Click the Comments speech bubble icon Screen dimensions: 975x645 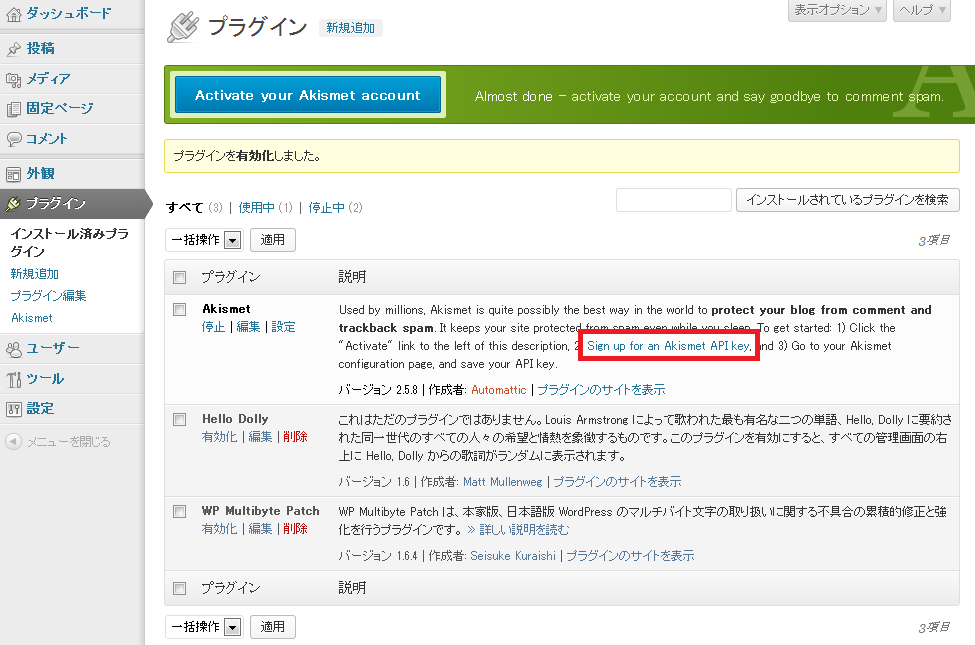pyautogui.click(x=13, y=139)
